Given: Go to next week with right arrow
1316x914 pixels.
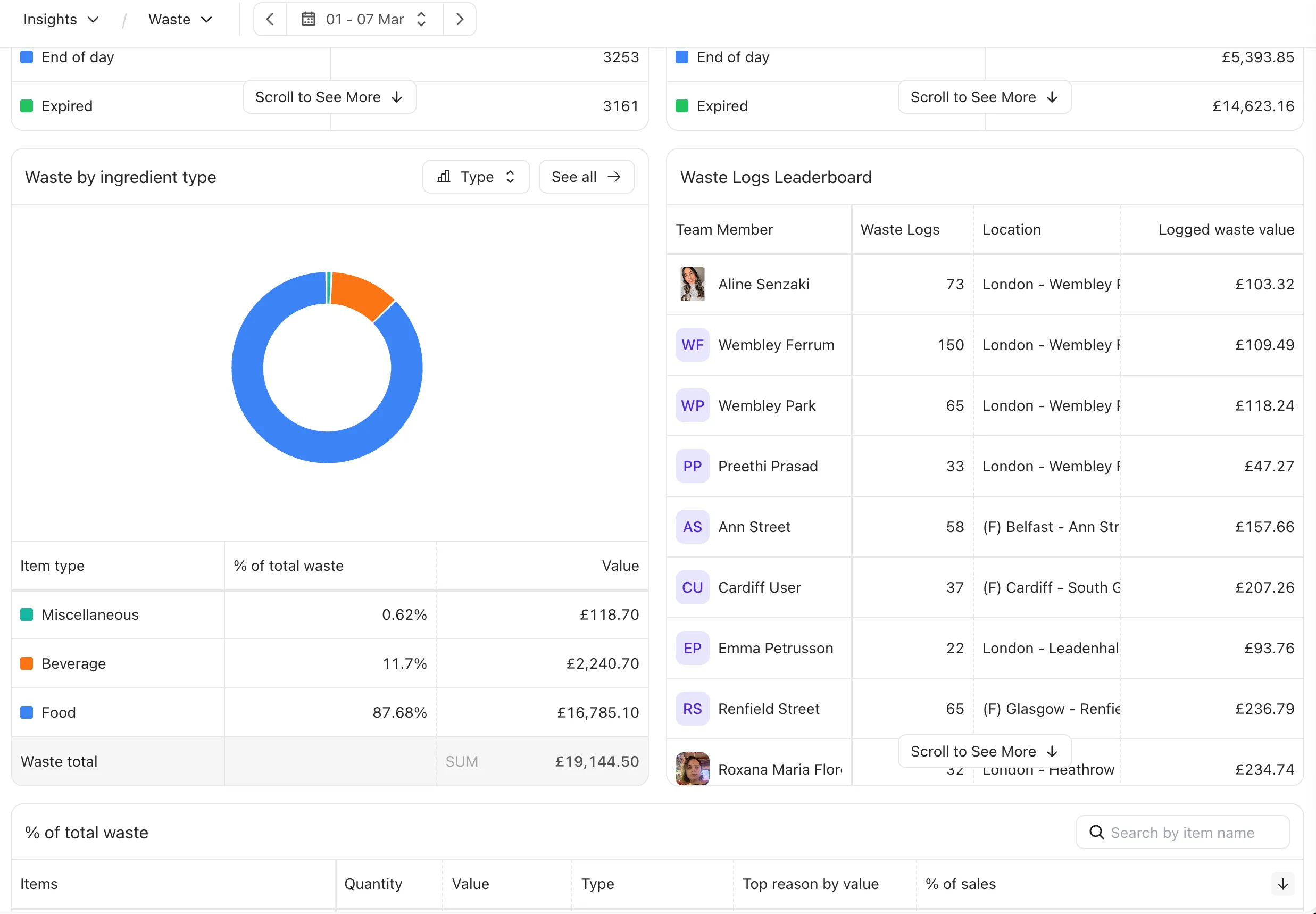Looking at the screenshot, I should tap(459, 19).
